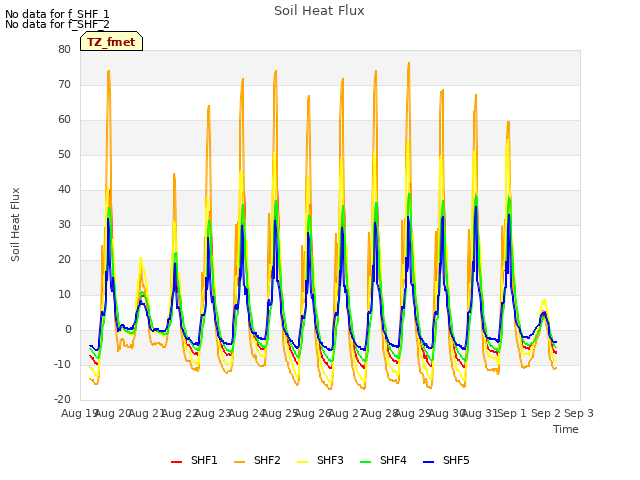Select the SHF5 legend label
The height and width of the screenshot is (480, 640).
click(x=456, y=460)
